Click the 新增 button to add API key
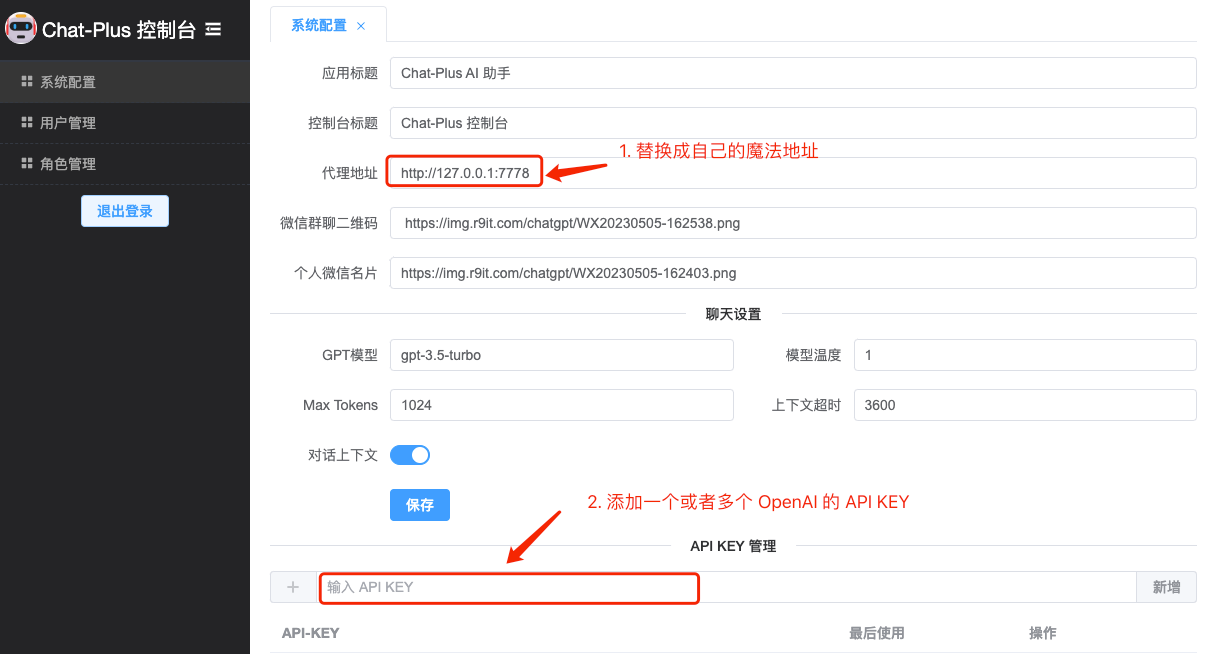 (1166, 587)
